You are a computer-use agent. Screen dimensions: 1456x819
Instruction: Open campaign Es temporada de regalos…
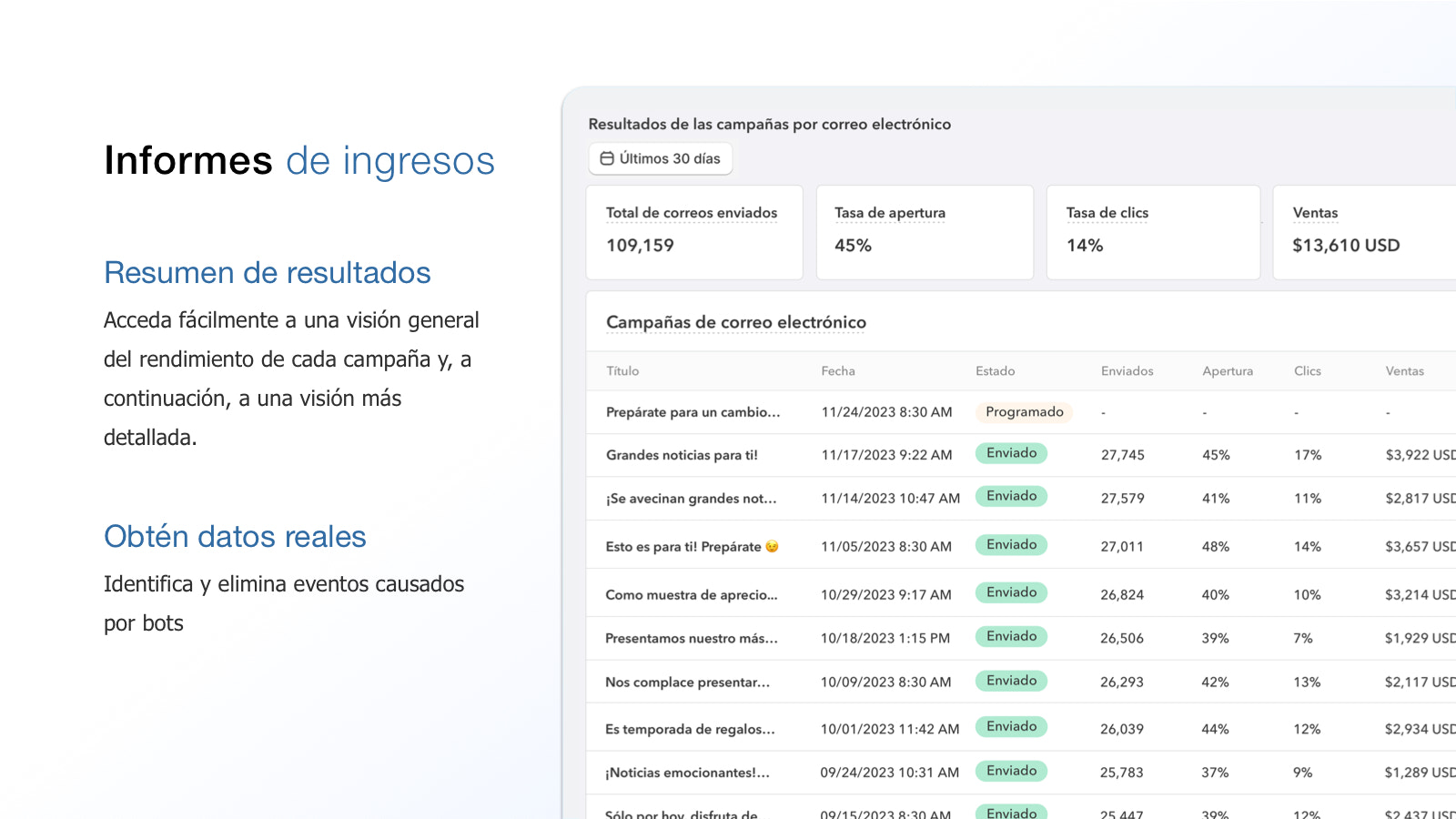click(690, 730)
